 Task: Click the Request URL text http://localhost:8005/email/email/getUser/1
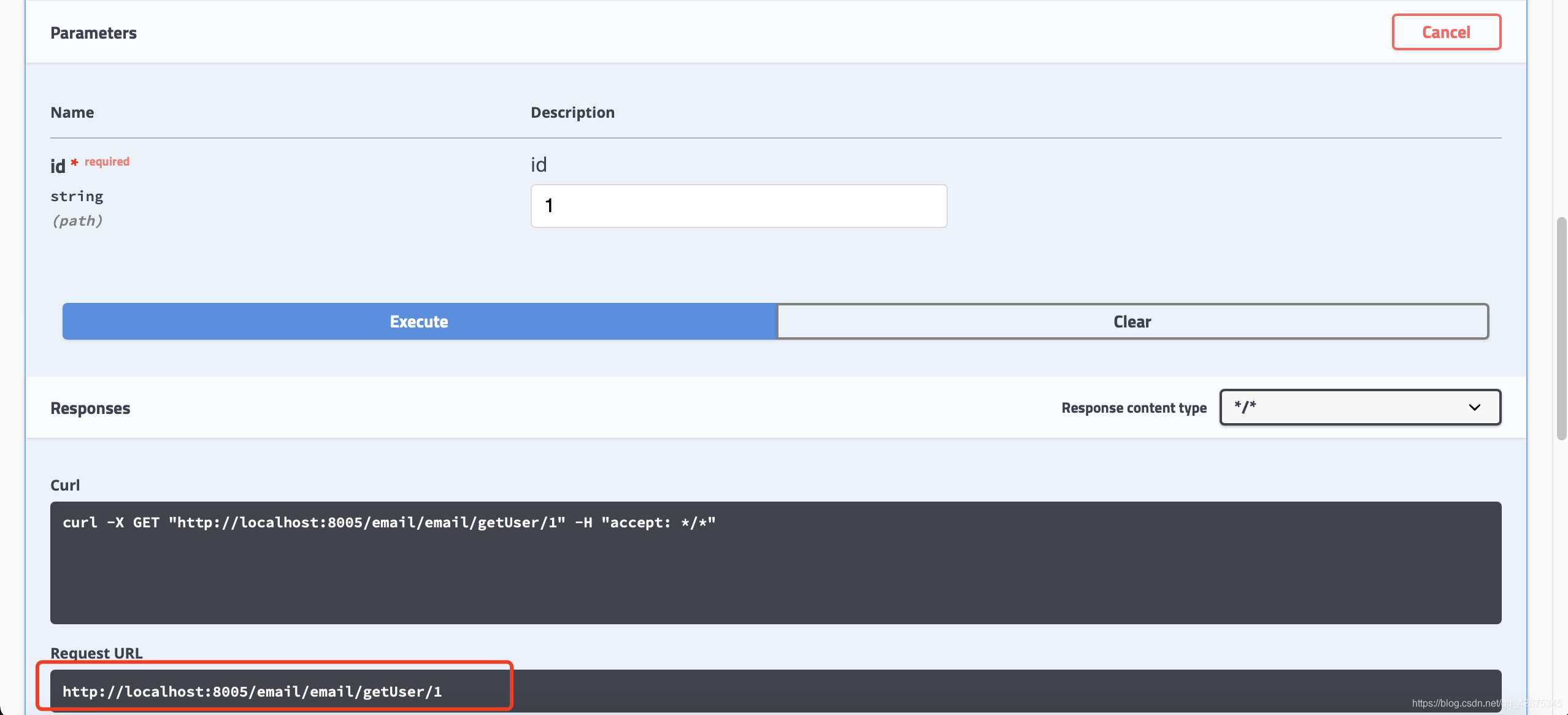tap(252, 692)
